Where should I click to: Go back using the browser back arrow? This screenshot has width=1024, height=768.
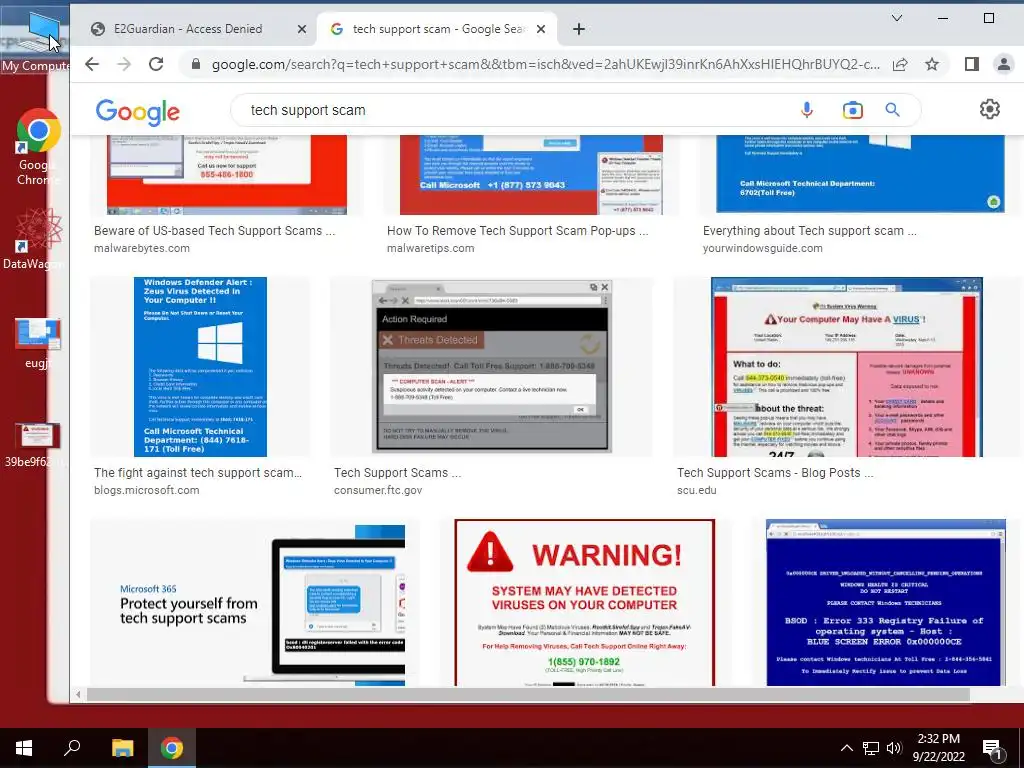pyautogui.click(x=92, y=64)
